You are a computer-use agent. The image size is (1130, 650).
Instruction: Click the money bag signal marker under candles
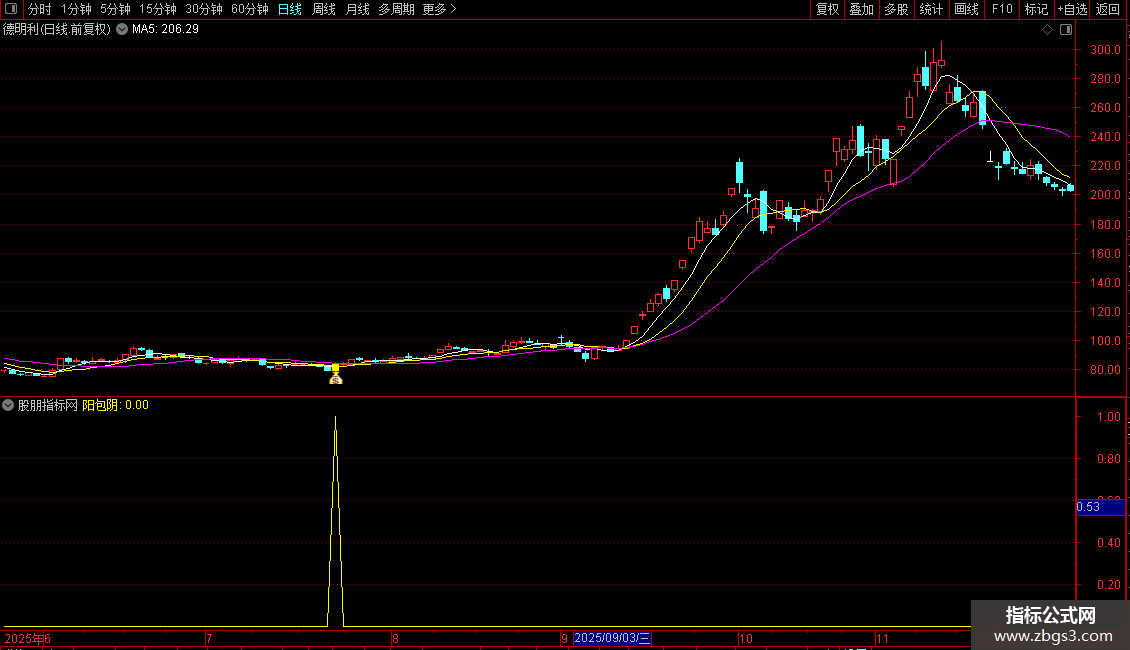coord(336,378)
